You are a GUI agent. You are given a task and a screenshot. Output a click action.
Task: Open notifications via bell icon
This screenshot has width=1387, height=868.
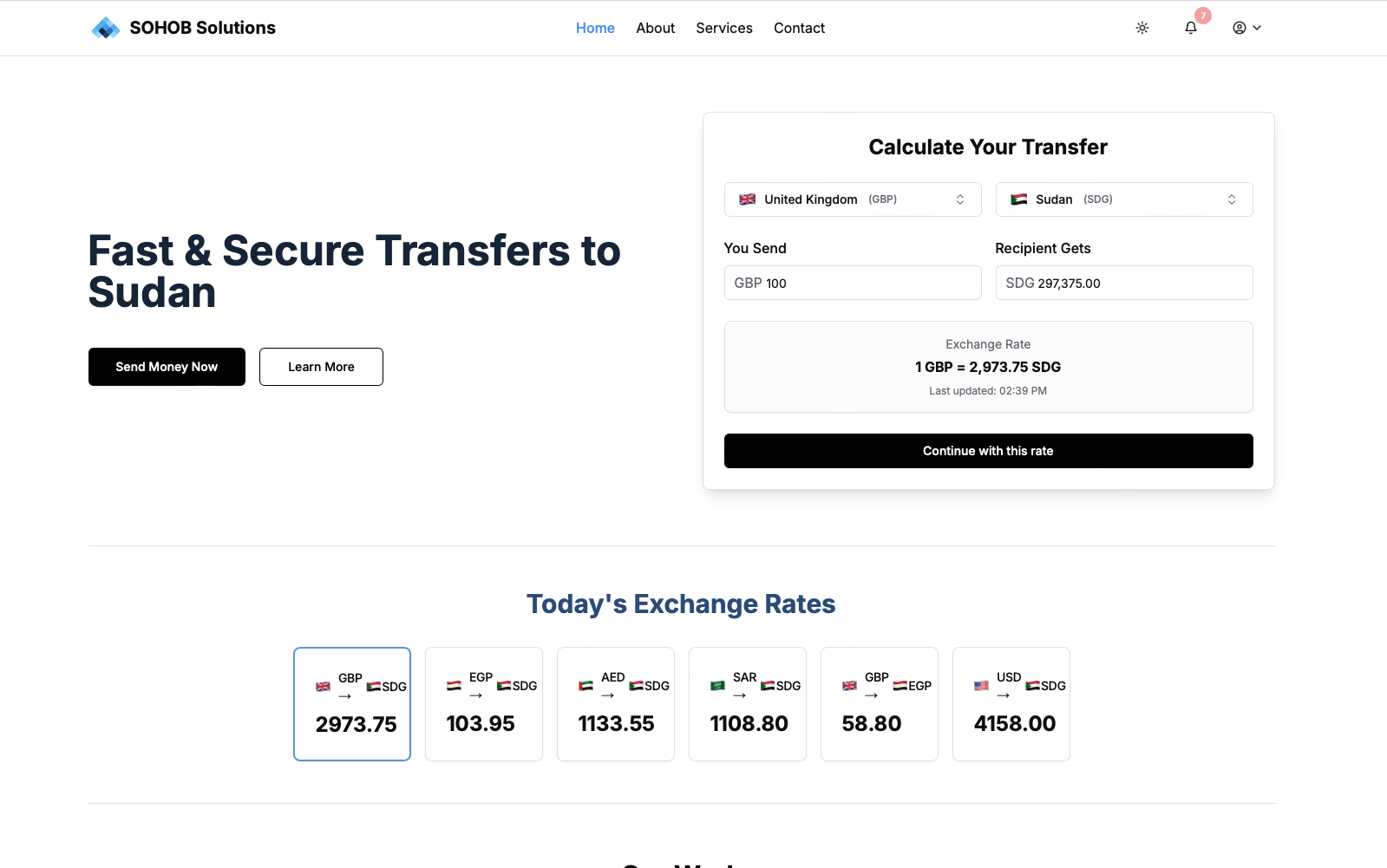(1189, 27)
